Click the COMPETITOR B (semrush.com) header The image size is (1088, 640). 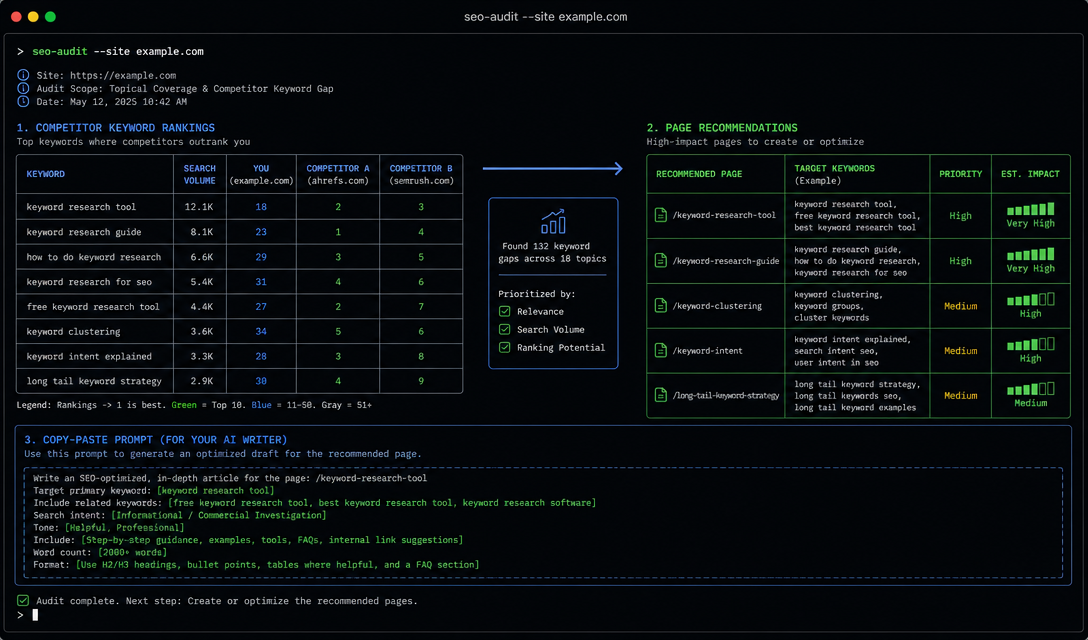421,174
